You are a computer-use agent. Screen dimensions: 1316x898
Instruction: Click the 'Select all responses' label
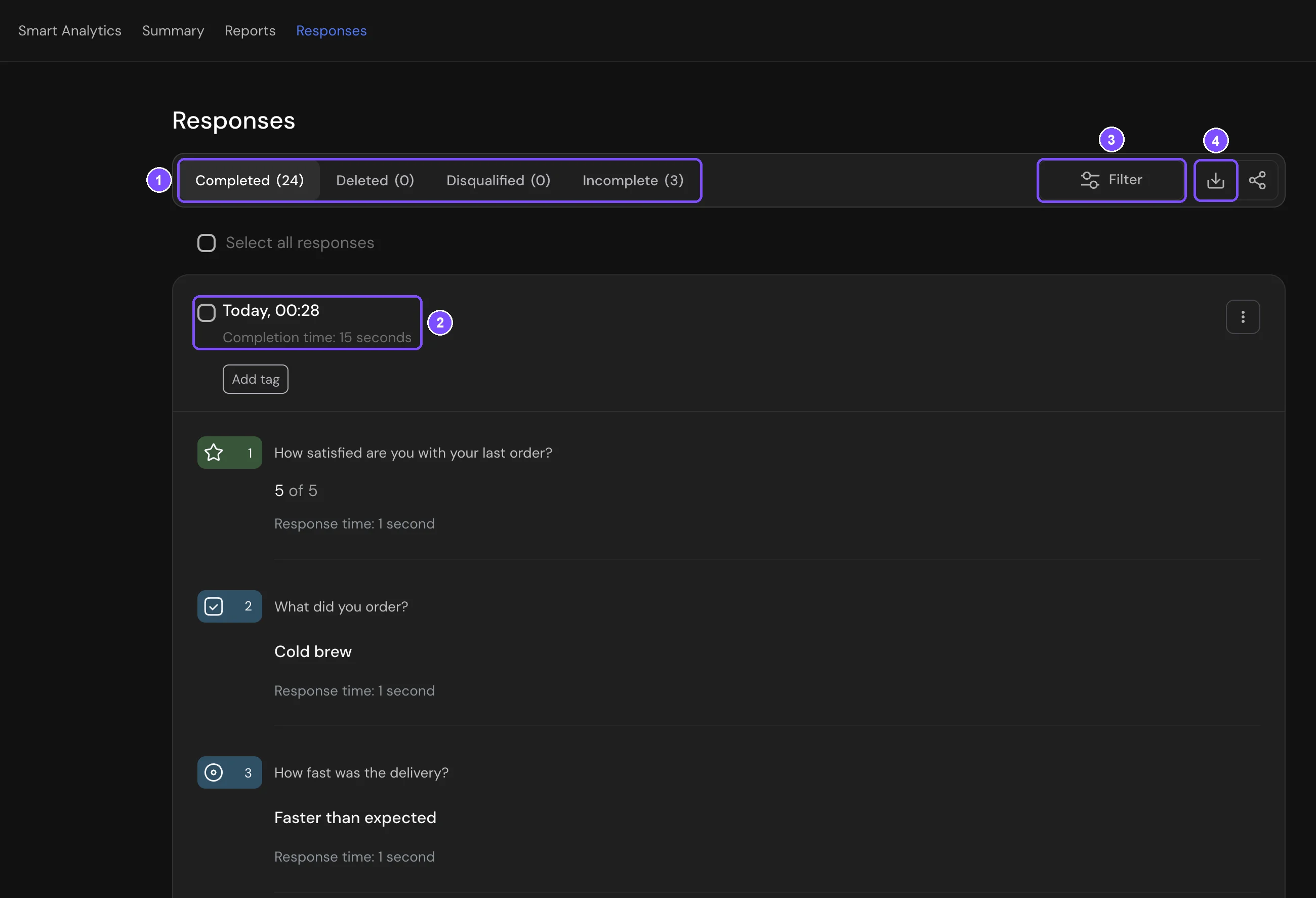click(300, 243)
